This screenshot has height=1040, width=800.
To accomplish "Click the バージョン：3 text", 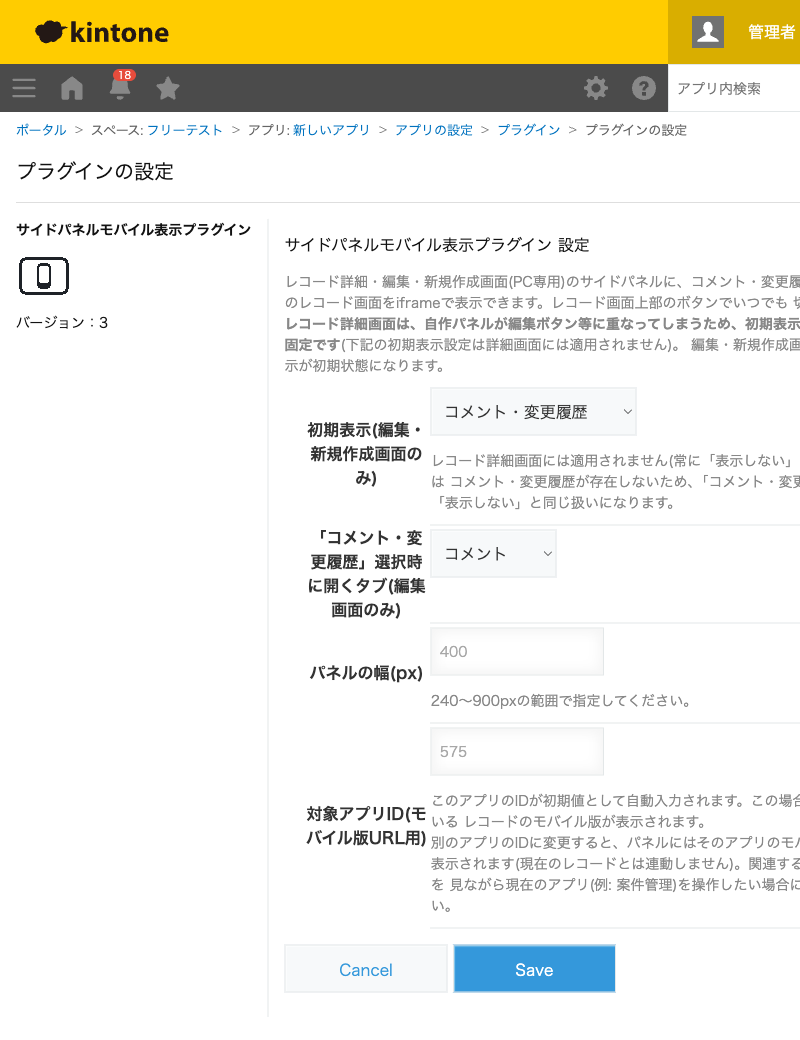I will (62, 322).
